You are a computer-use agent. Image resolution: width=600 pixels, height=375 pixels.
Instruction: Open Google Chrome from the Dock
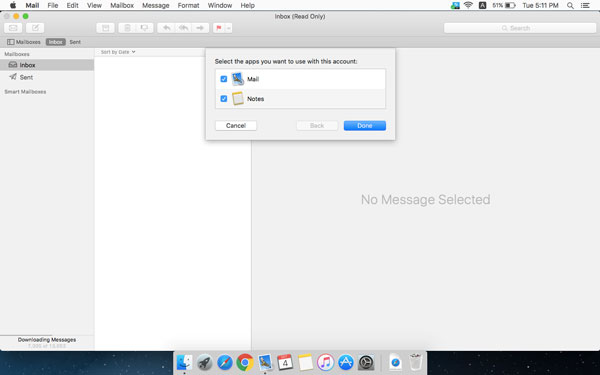(245, 362)
